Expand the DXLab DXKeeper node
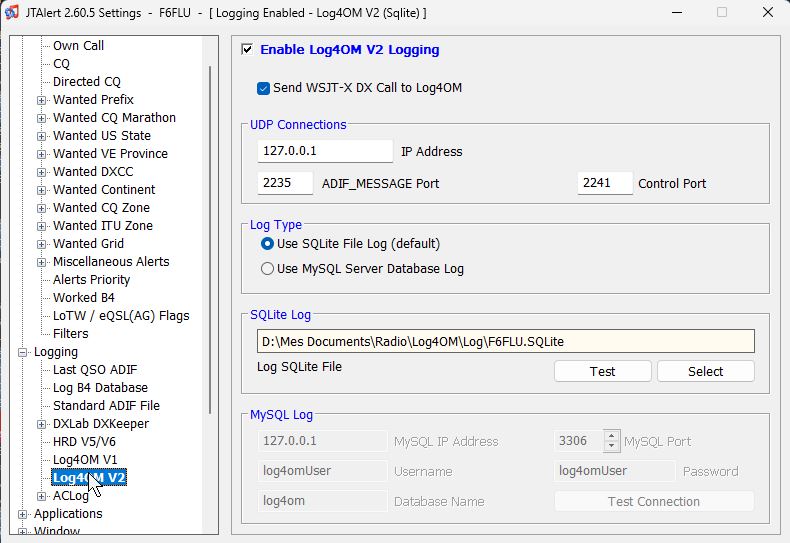This screenshot has height=543, width=790. pos(42,425)
